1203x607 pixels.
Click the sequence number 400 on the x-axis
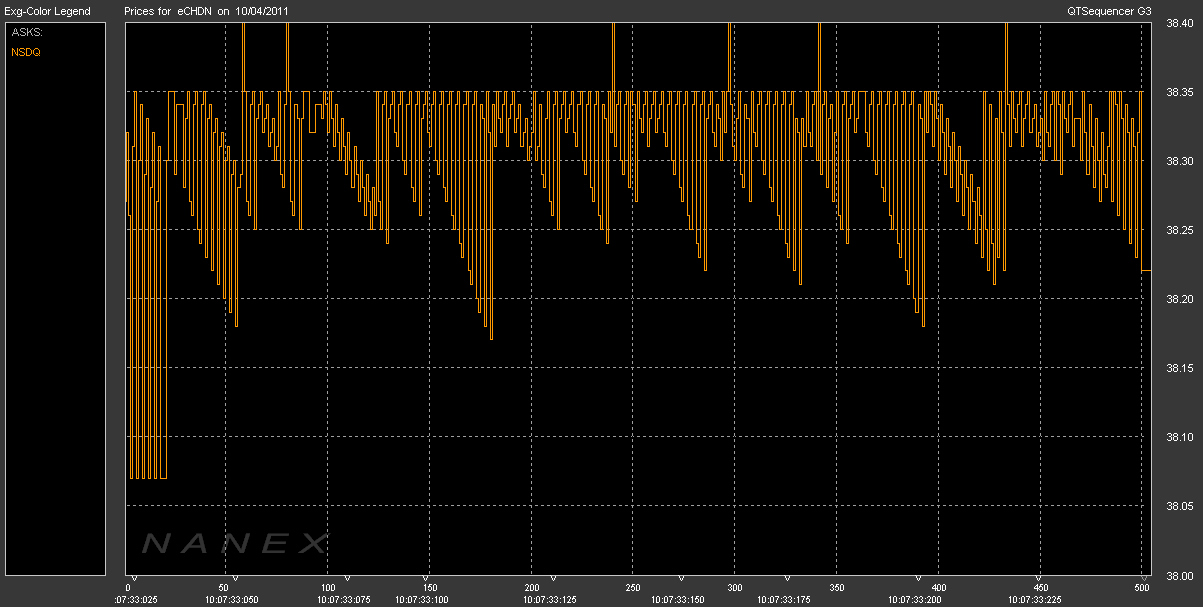tap(938, 588)
